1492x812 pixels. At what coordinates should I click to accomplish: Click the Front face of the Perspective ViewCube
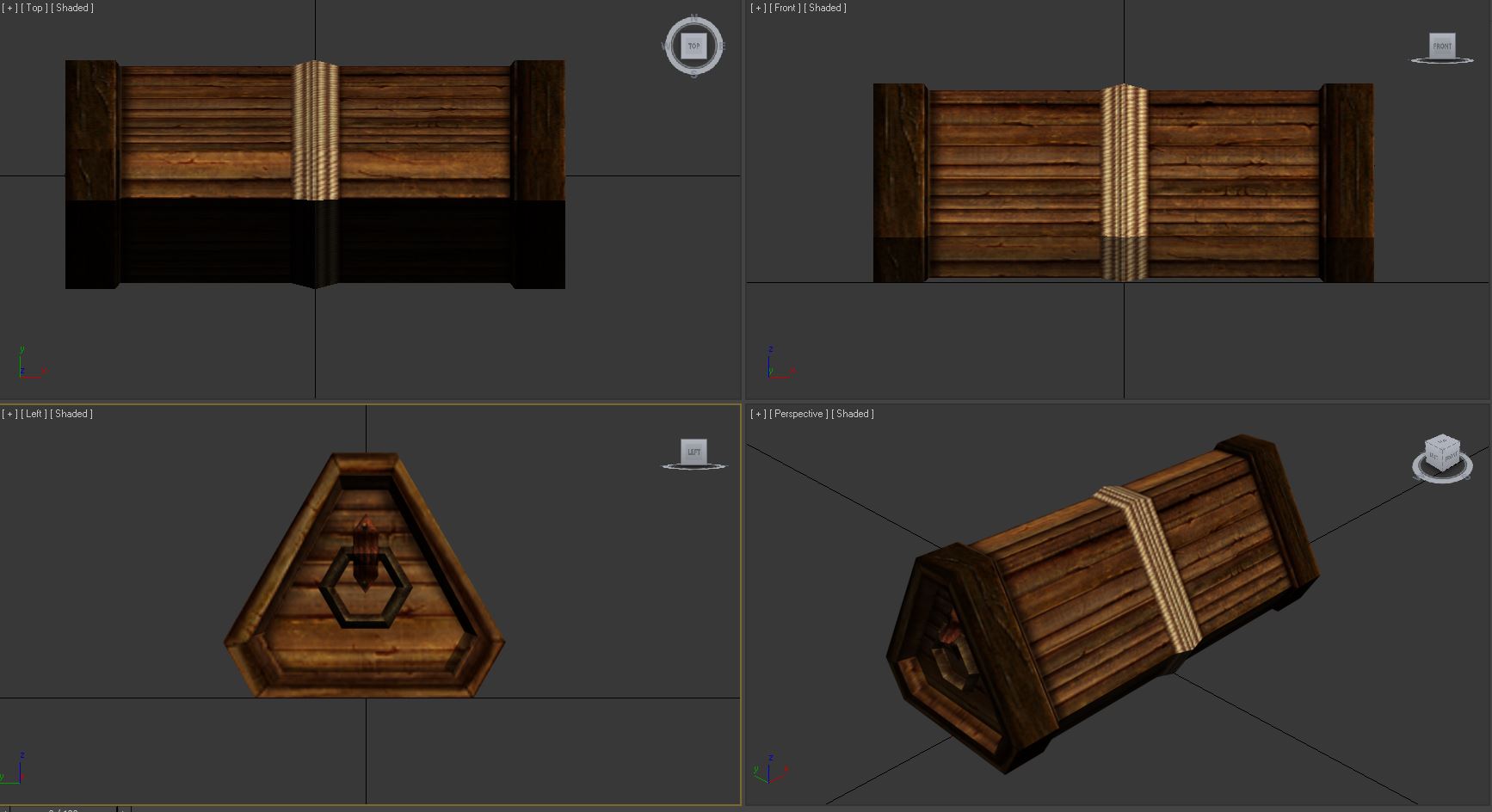[1452, 457]
